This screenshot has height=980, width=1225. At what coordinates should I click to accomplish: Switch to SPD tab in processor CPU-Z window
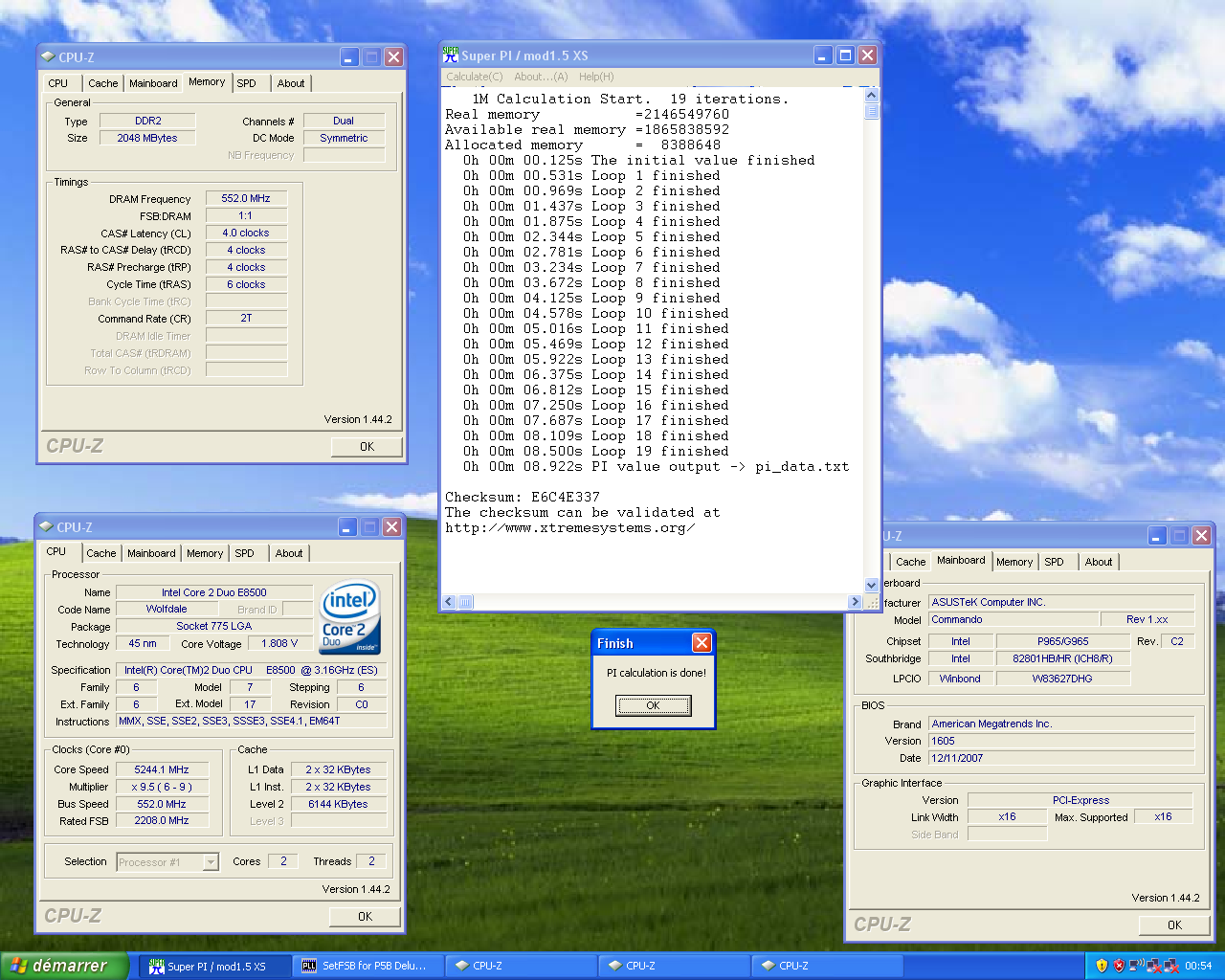tap(245, 553)
